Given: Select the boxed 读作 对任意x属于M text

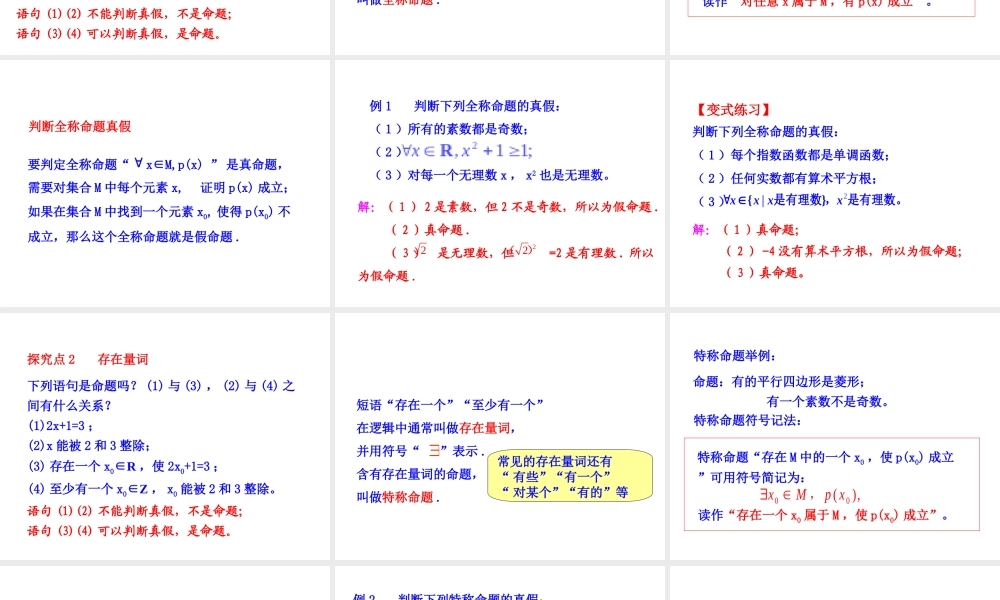Looking at the screenshot, I should point(833,8).
